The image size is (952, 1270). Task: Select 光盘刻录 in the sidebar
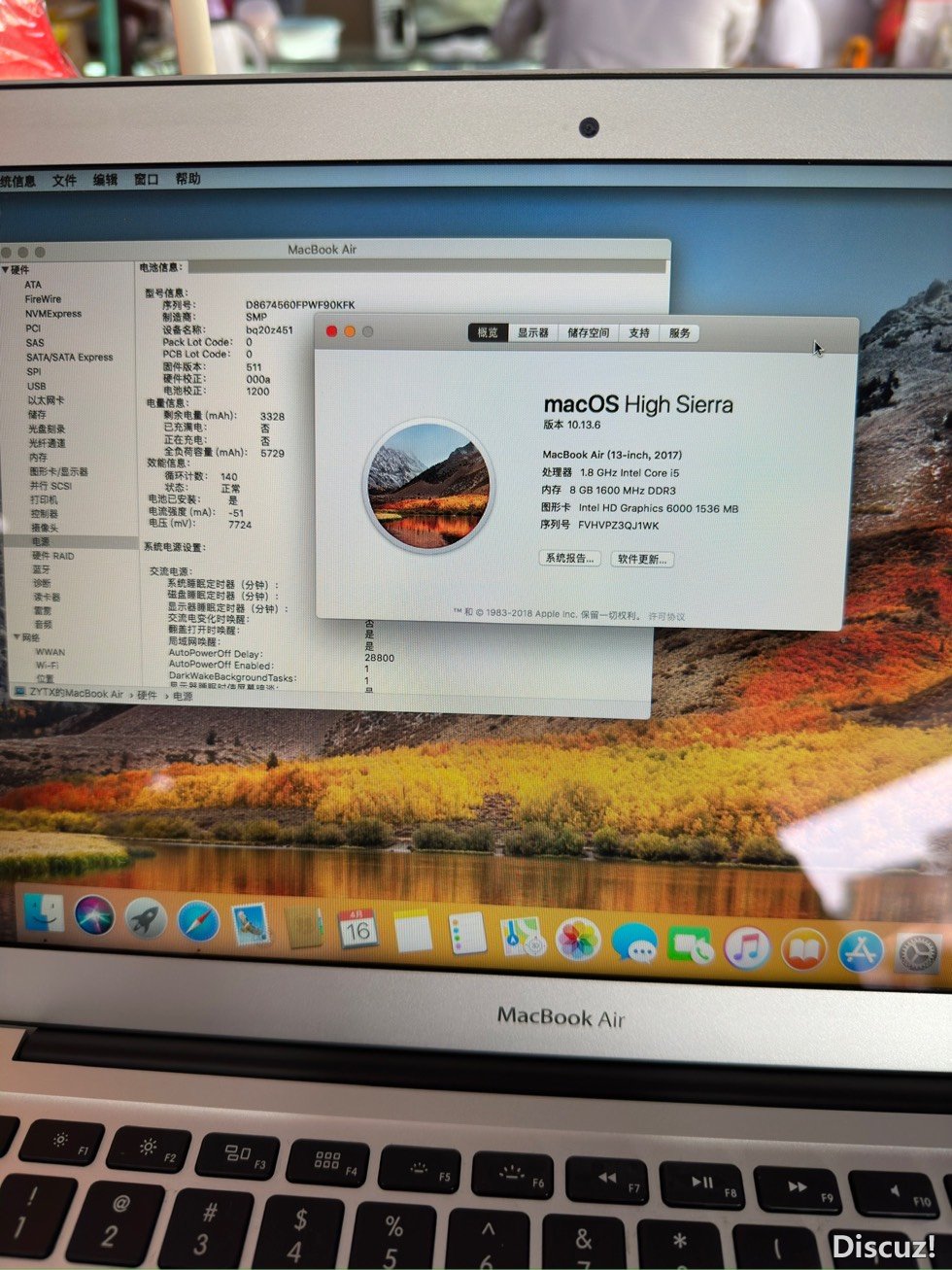point(47,429)
